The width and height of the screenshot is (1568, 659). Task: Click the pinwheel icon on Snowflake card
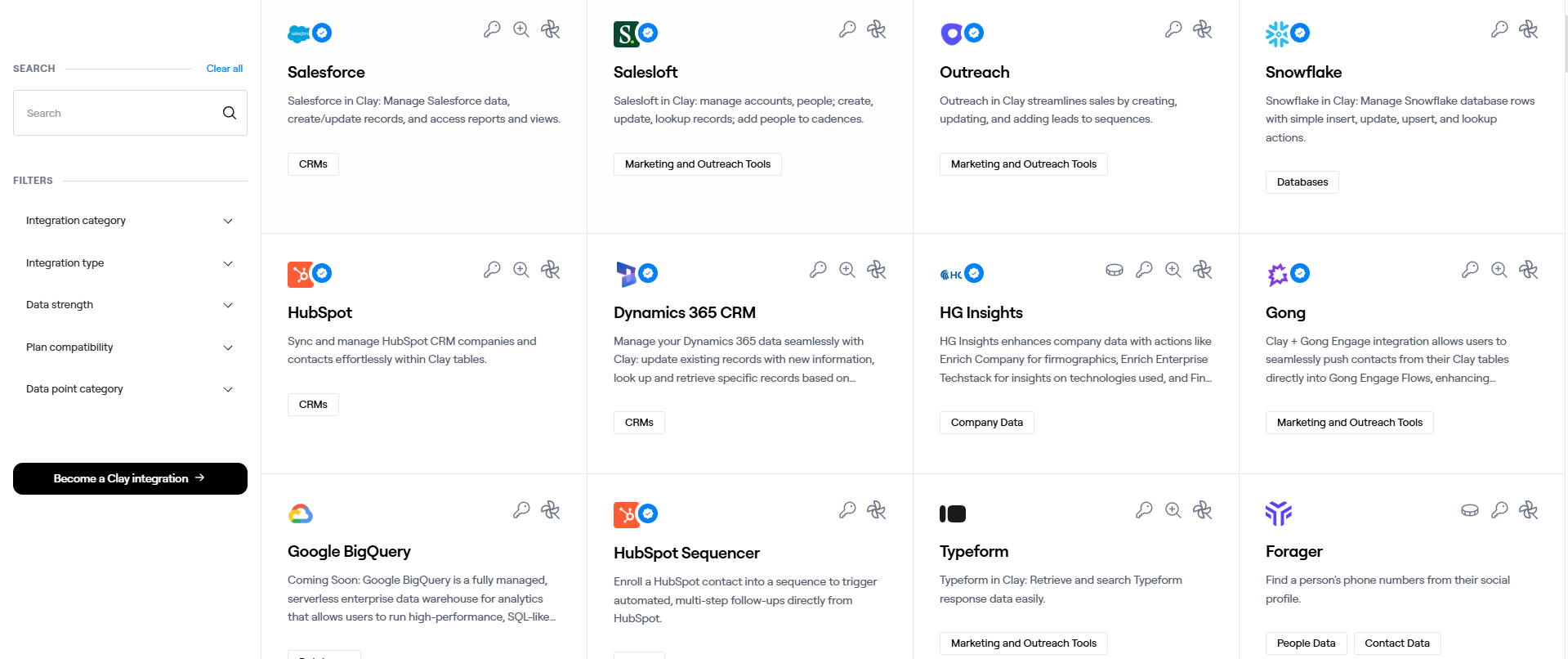1529,29
